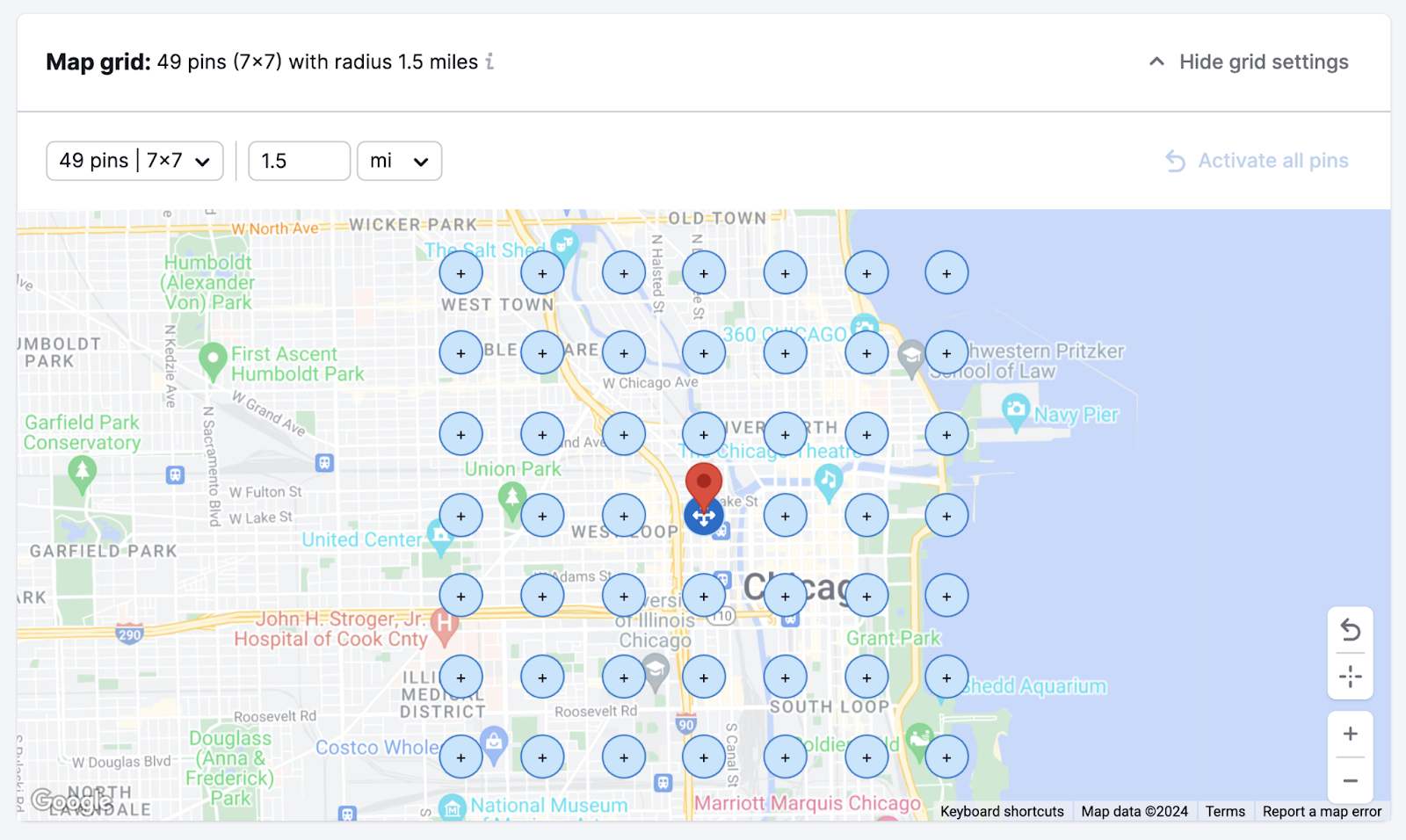1406x840 pixels.
Task: Zoom out using the minus icon
Action: 1350,779
